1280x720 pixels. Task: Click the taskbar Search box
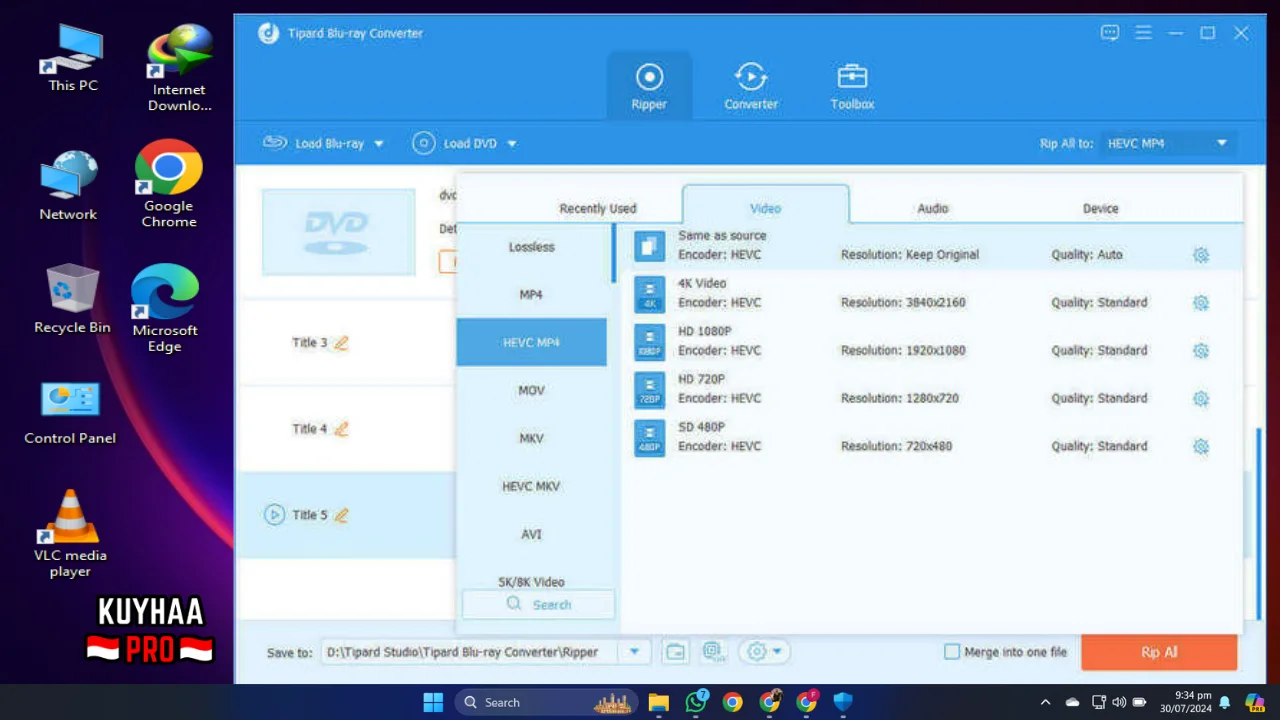[545, 702]
